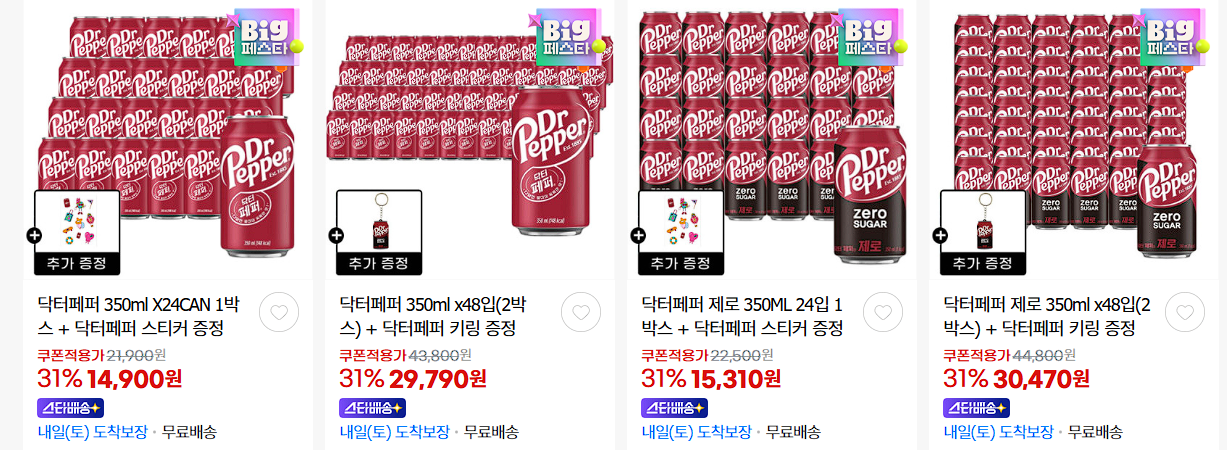
Task: Open plus icon on second product's keyring gift
Action: tap(336, 236)
